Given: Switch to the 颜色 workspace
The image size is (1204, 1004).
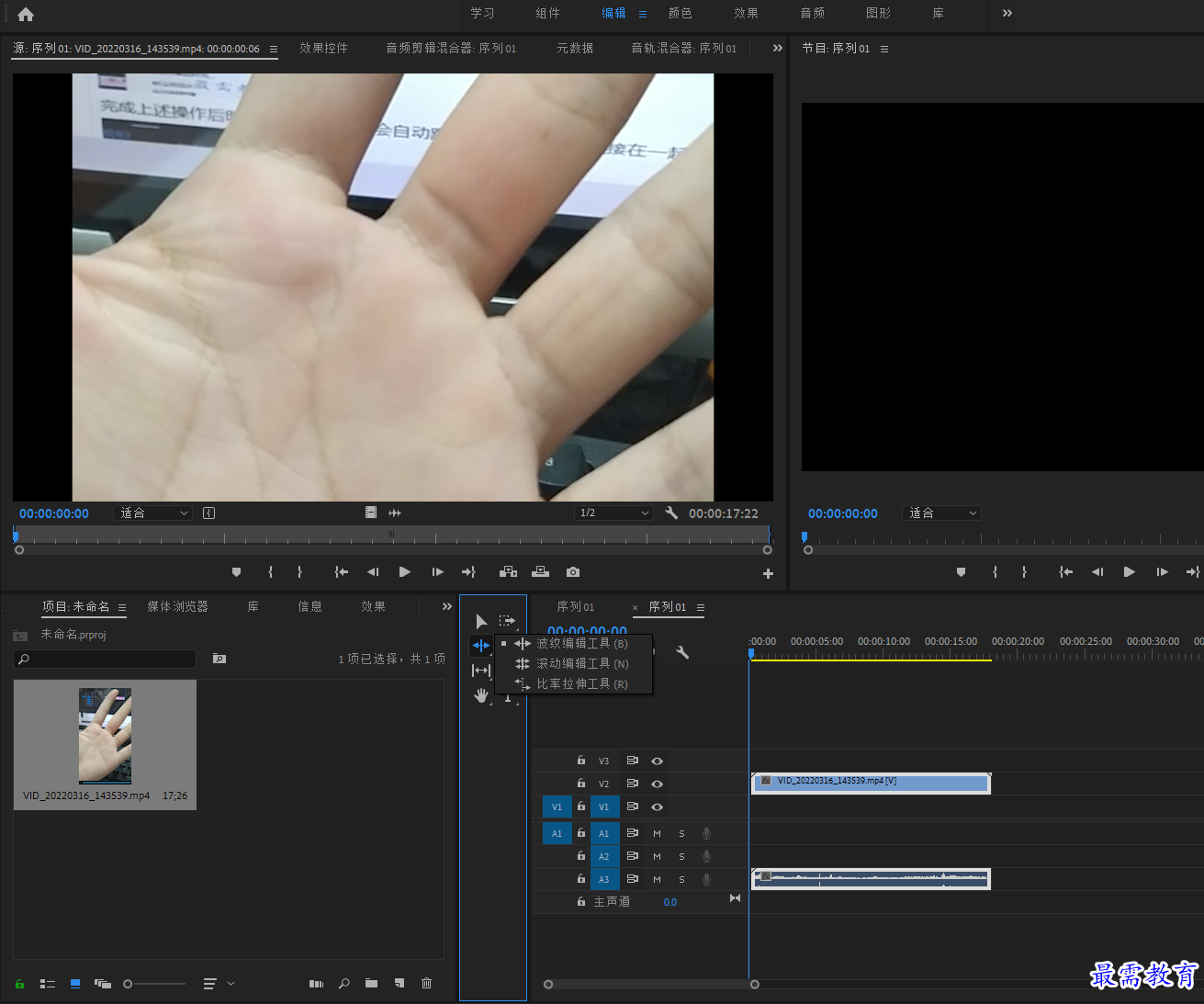Looking at the screenshot, I should (680, 14).
